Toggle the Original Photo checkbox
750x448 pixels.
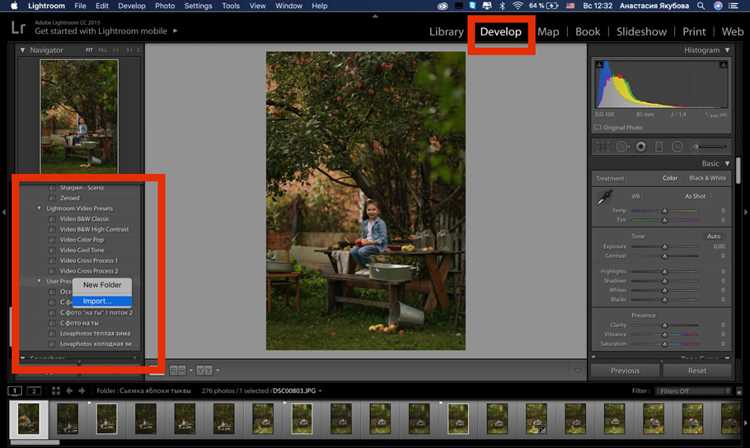[597, 128]
